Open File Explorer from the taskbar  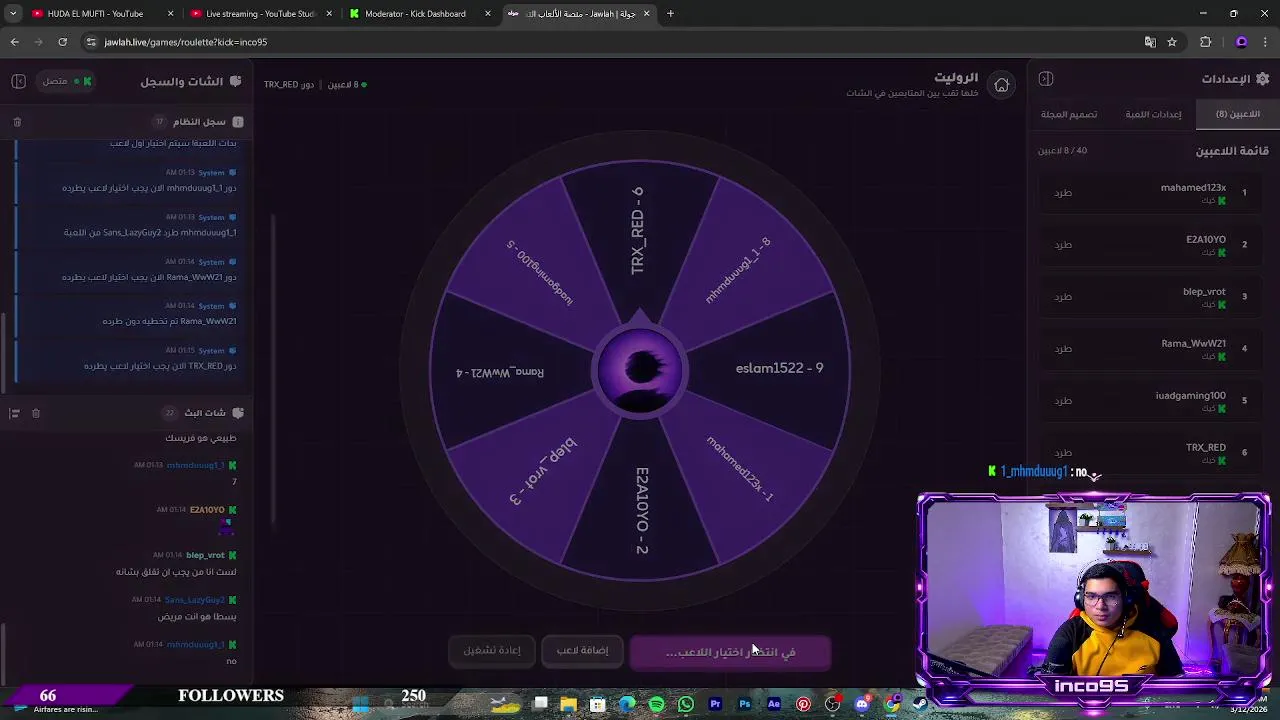tap(568, 704)
